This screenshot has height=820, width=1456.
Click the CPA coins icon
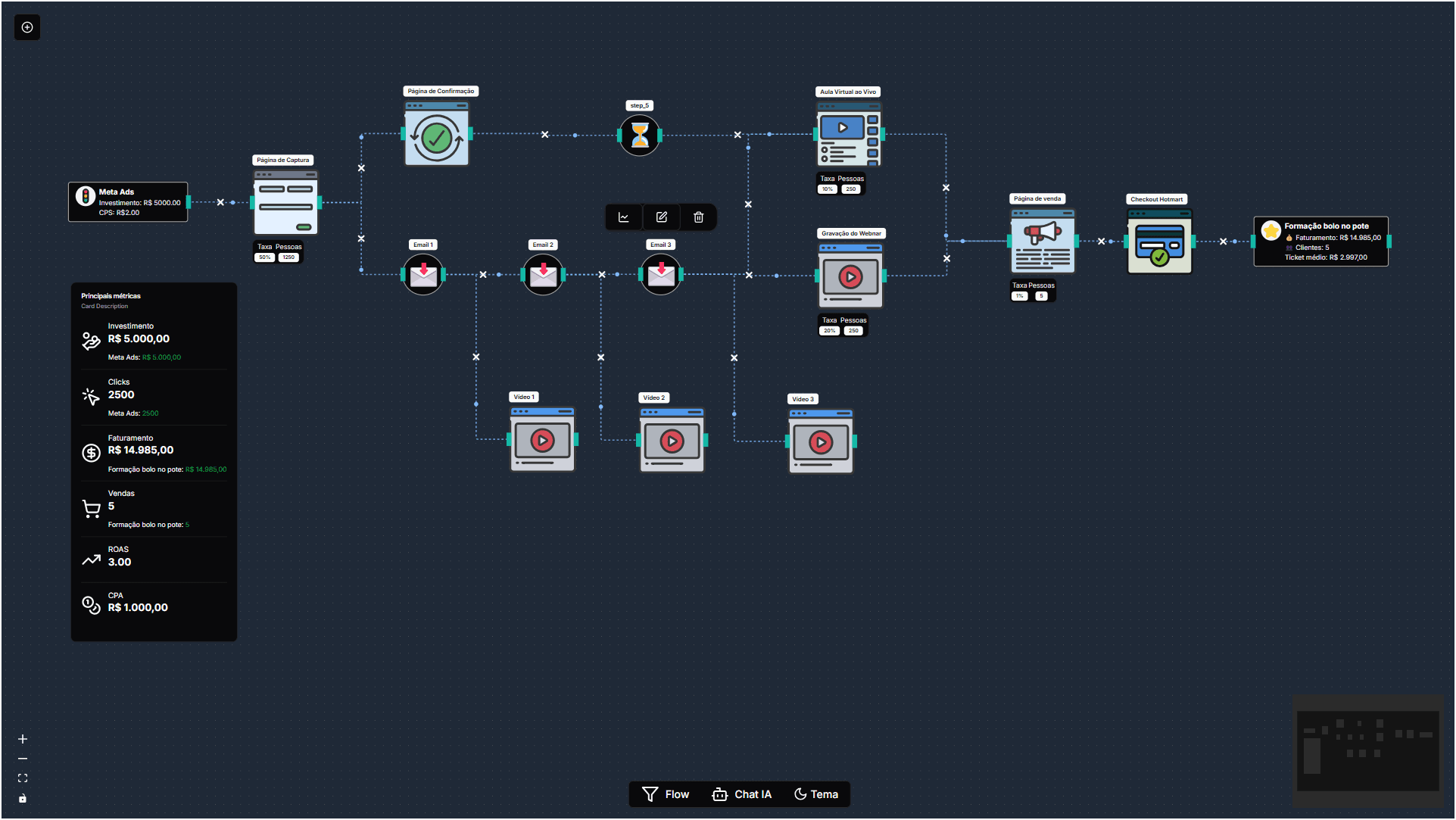tap(91, 605)
